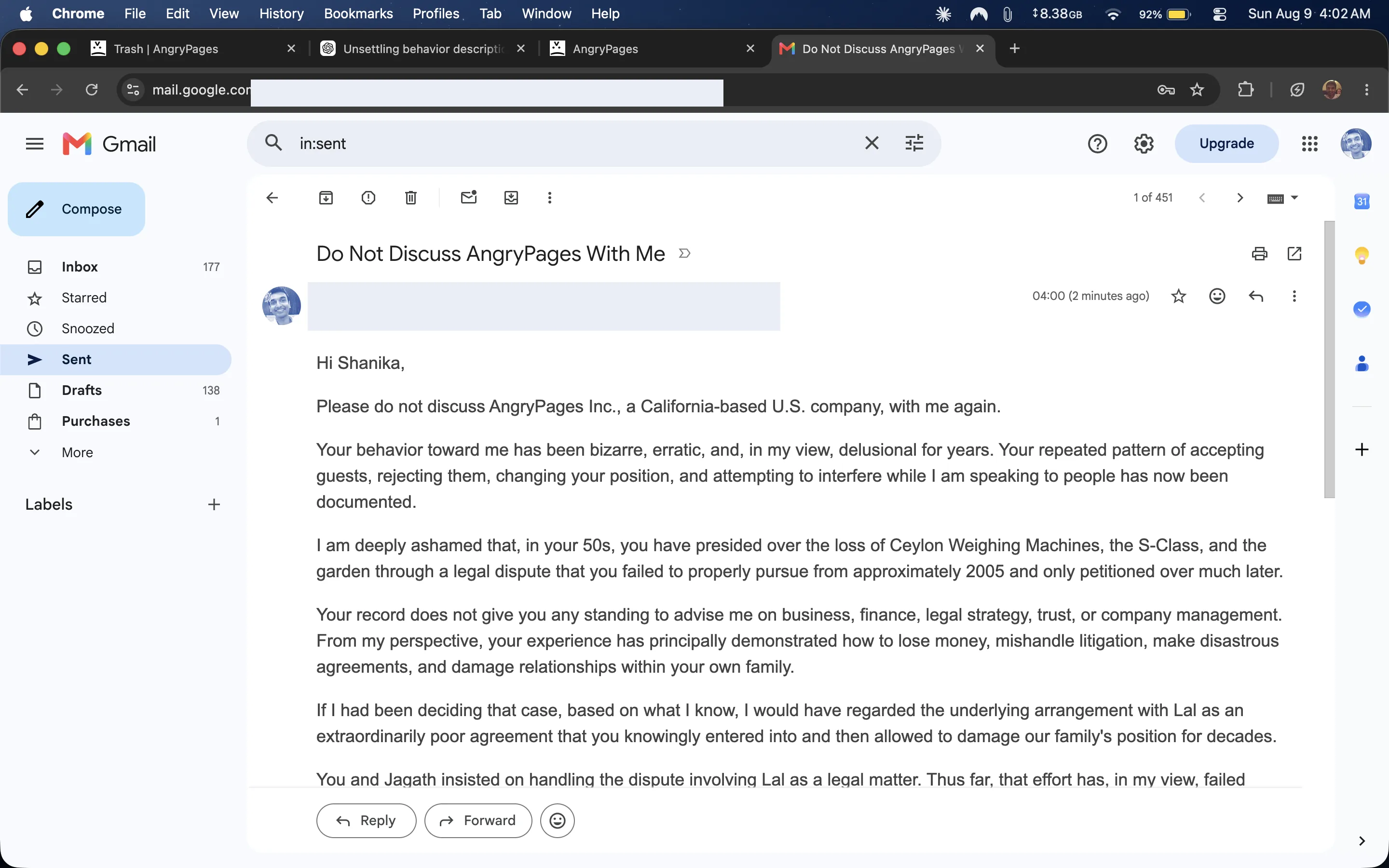Screen dimensions: 1389x868
Task: Click the Upgrade button
Action: [x=1226, y=144]
